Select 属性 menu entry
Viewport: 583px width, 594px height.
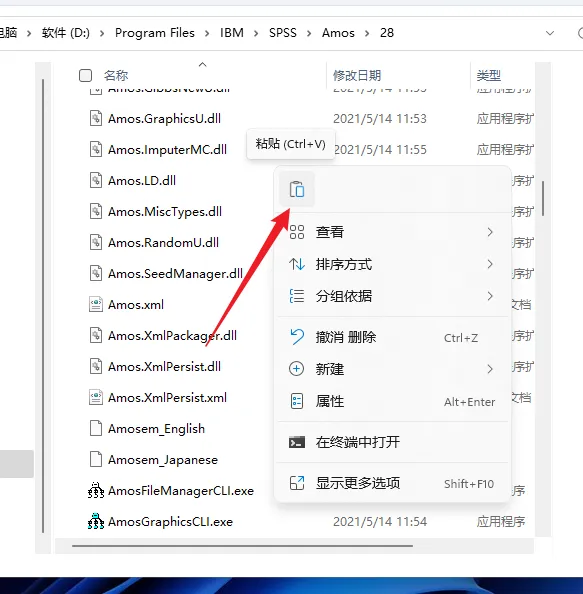(x=392, y=401)
